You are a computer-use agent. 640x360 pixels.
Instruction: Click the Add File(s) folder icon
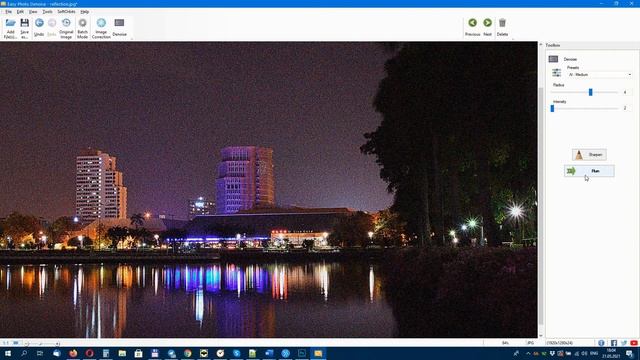10,23
